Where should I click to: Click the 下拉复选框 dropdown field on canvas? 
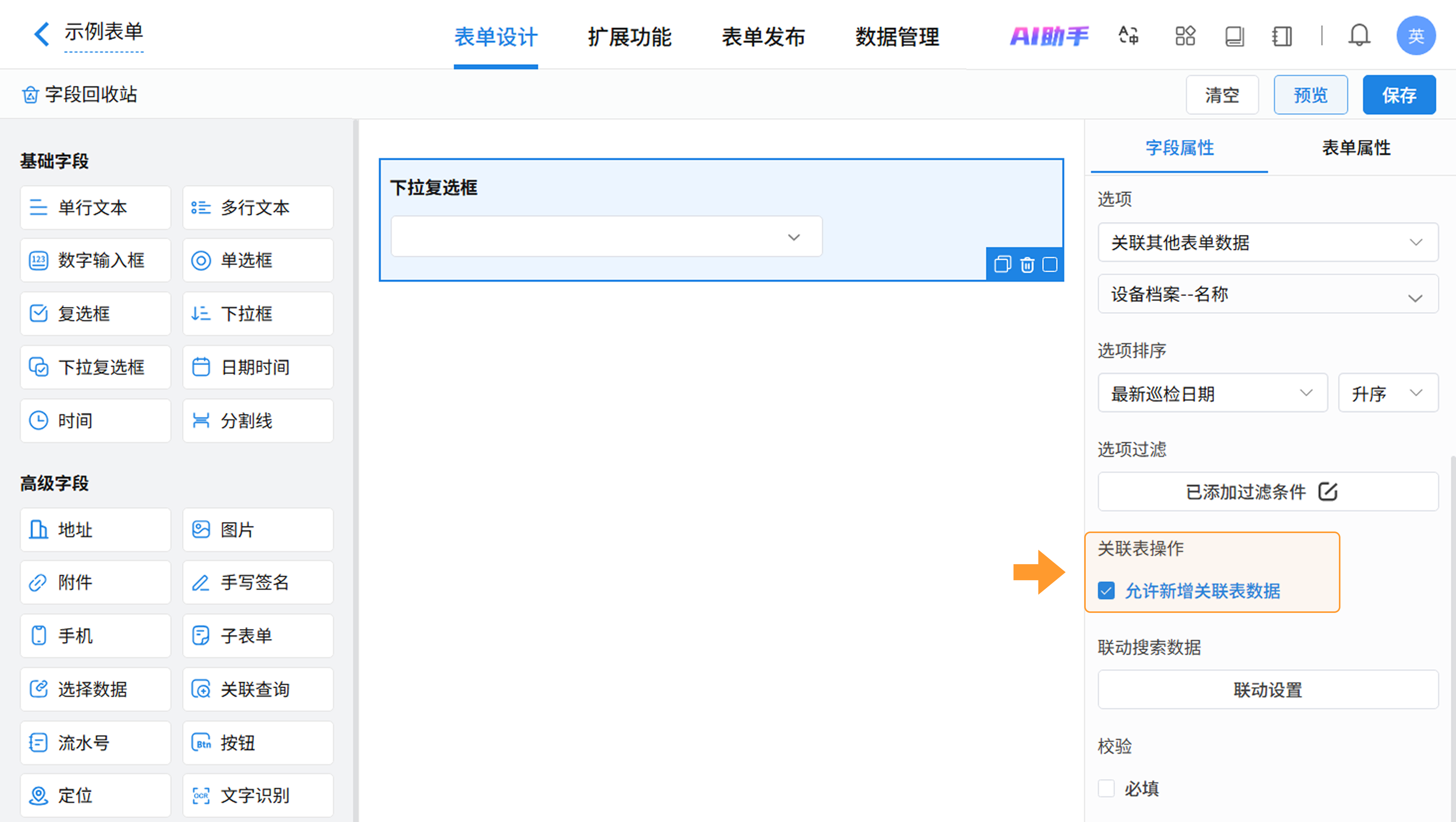point(606,237)
